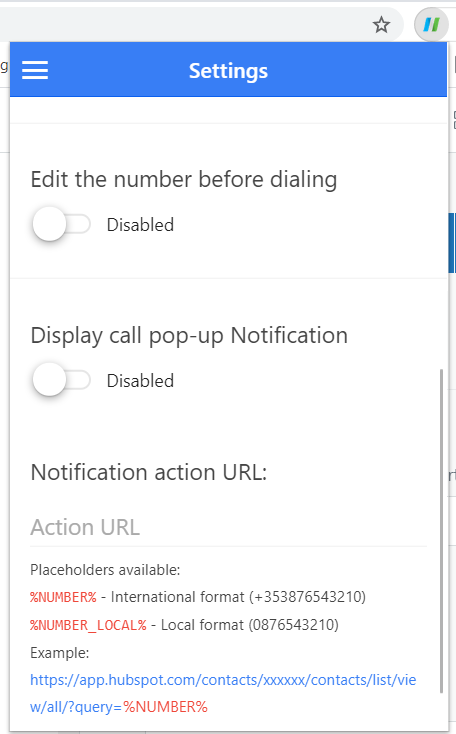Enable Display call pop-up Notification switch
Viewport: 456px width, 734px height.
[61, 380]
